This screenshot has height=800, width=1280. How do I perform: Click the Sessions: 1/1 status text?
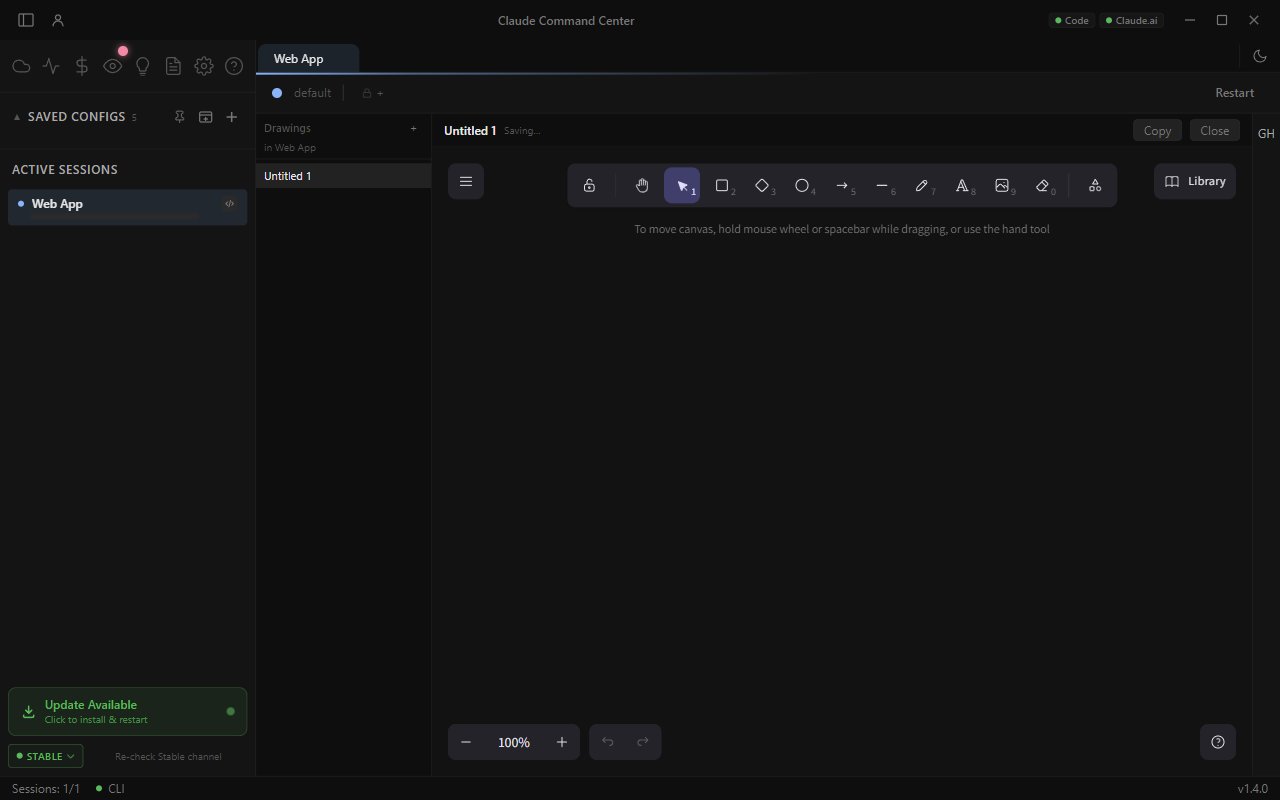click(46, 789)
